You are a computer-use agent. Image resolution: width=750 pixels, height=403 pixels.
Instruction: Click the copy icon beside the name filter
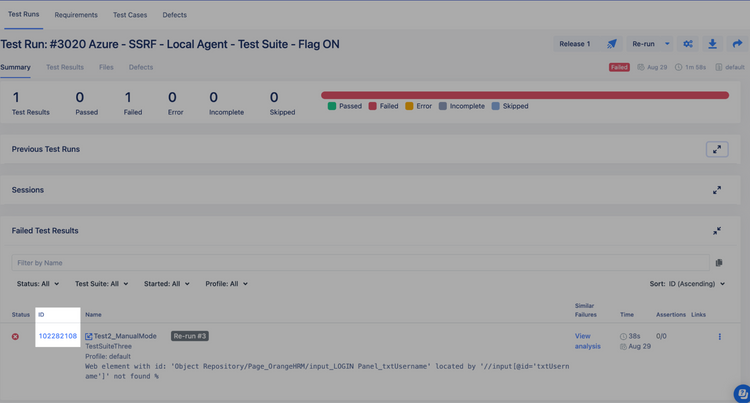(x=718, y=263)
